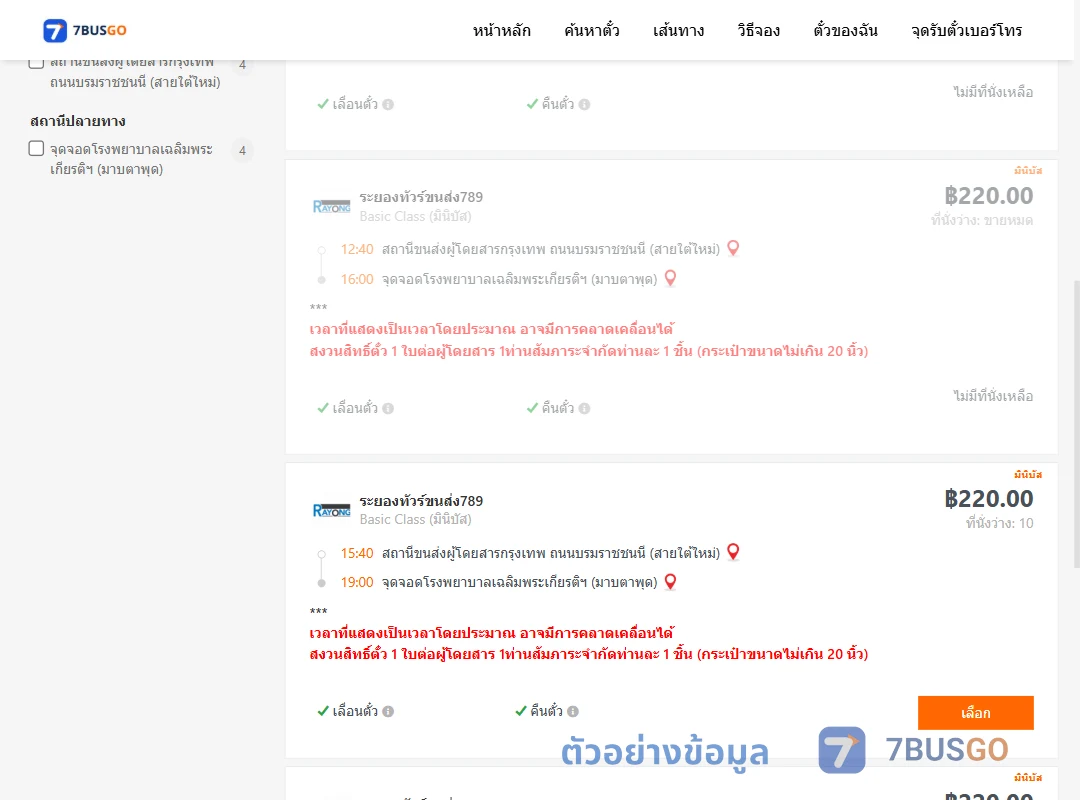Click the 15:40 departure time text
This screenshot has height=800, width=1080.
[357, 553]
